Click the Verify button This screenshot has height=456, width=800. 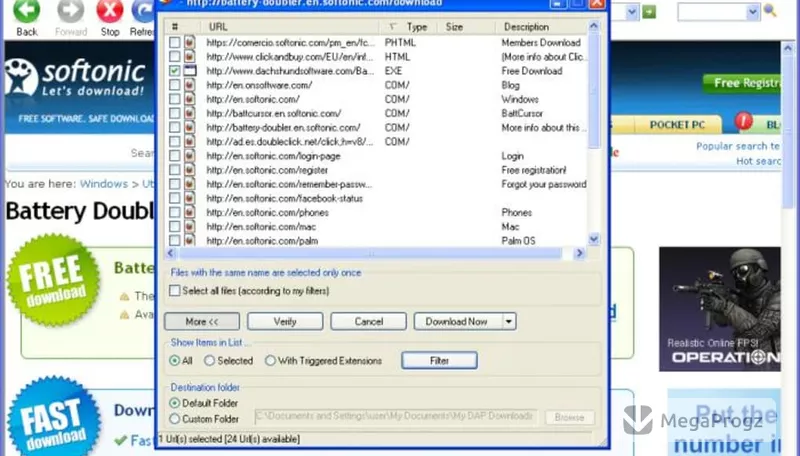coord(285,321)
